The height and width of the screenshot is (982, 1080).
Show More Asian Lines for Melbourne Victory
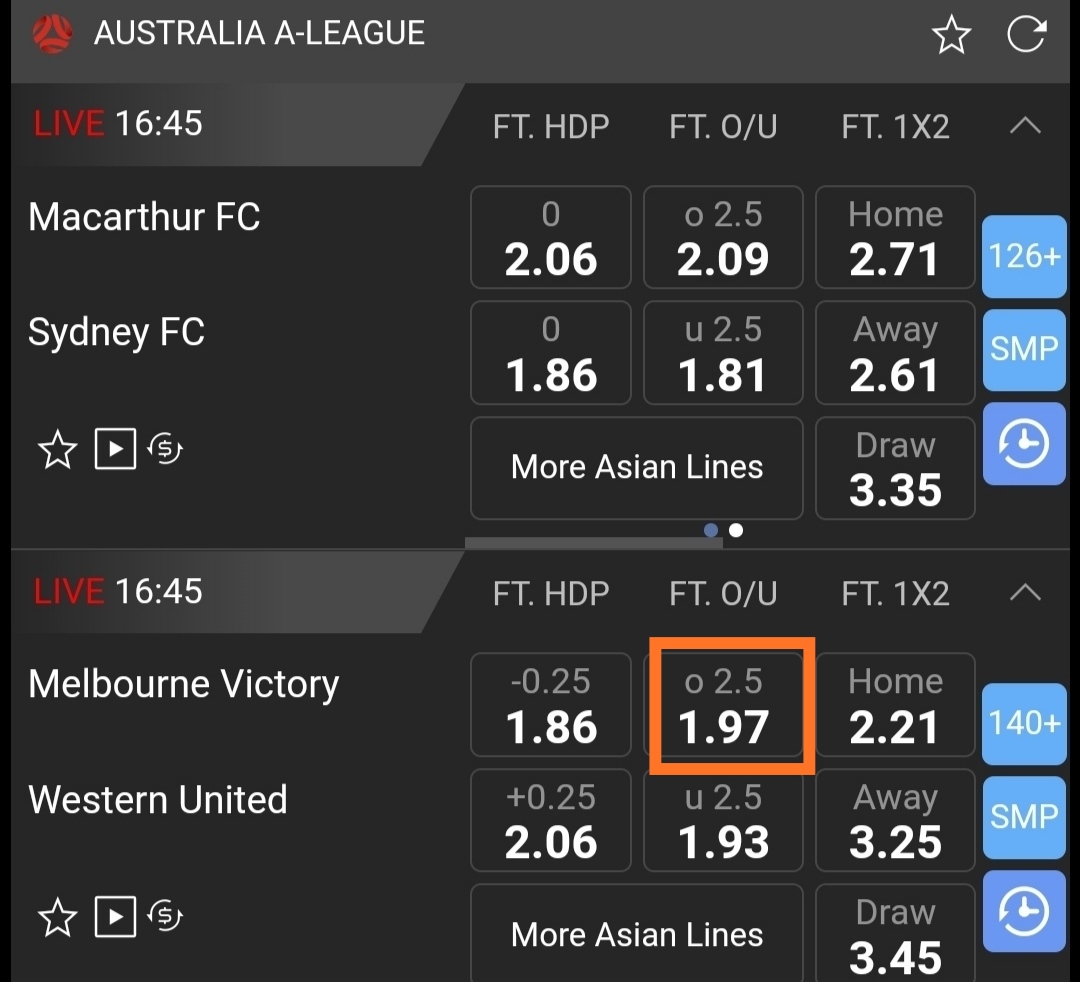coord(637,934)
